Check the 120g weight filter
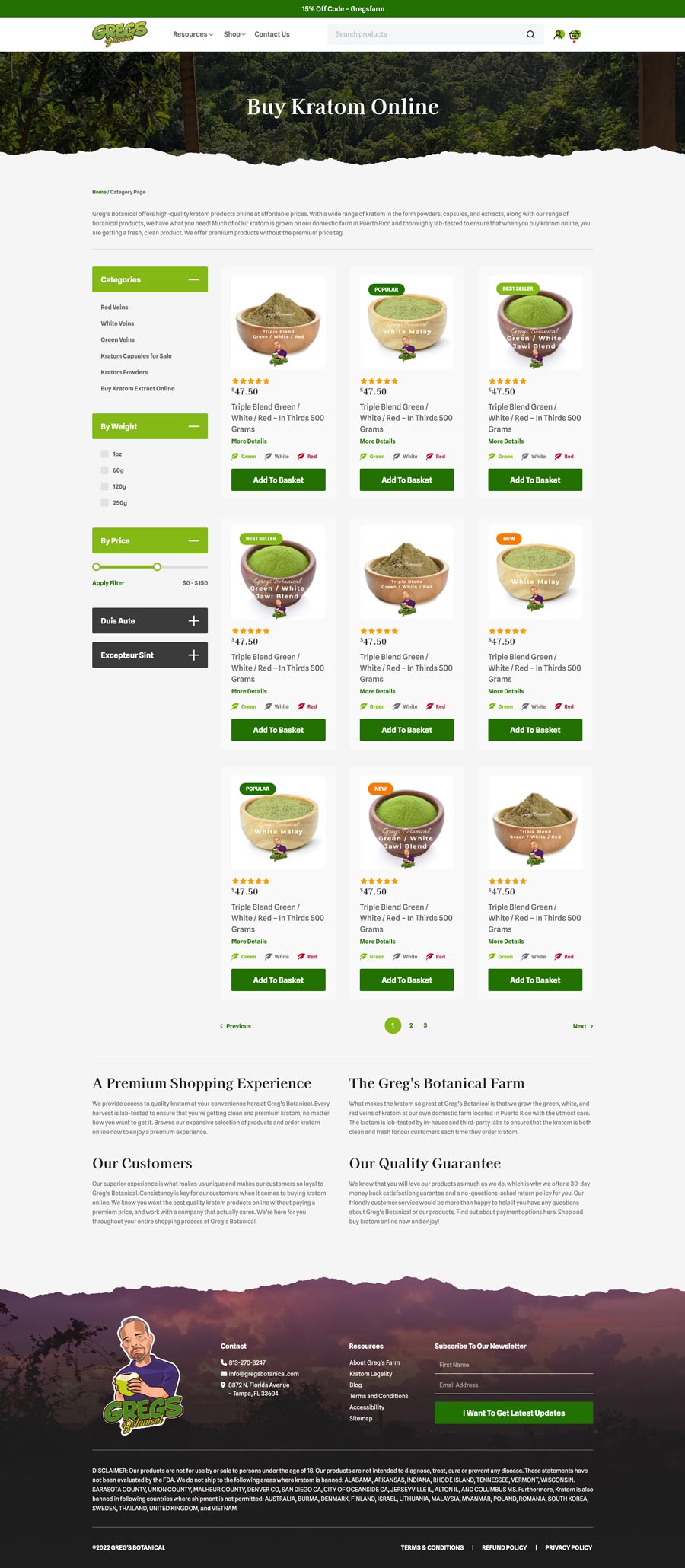This screenshot has height=1568, width=685. pos(104,486)
